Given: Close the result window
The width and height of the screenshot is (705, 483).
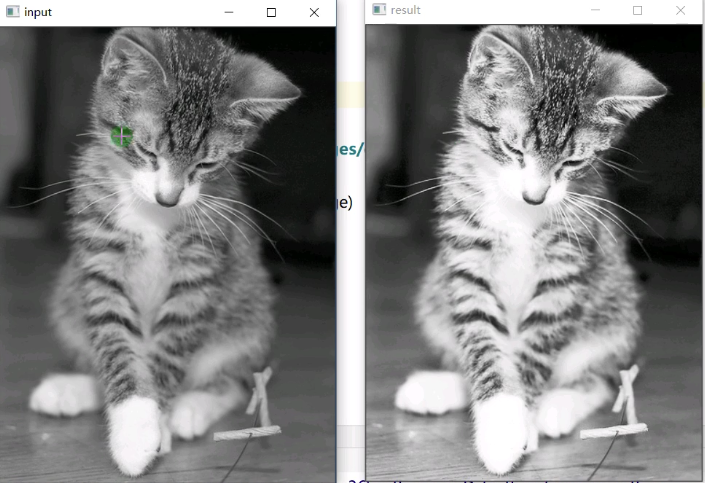Looking at the screenshot, I should [x=680, y=10].
